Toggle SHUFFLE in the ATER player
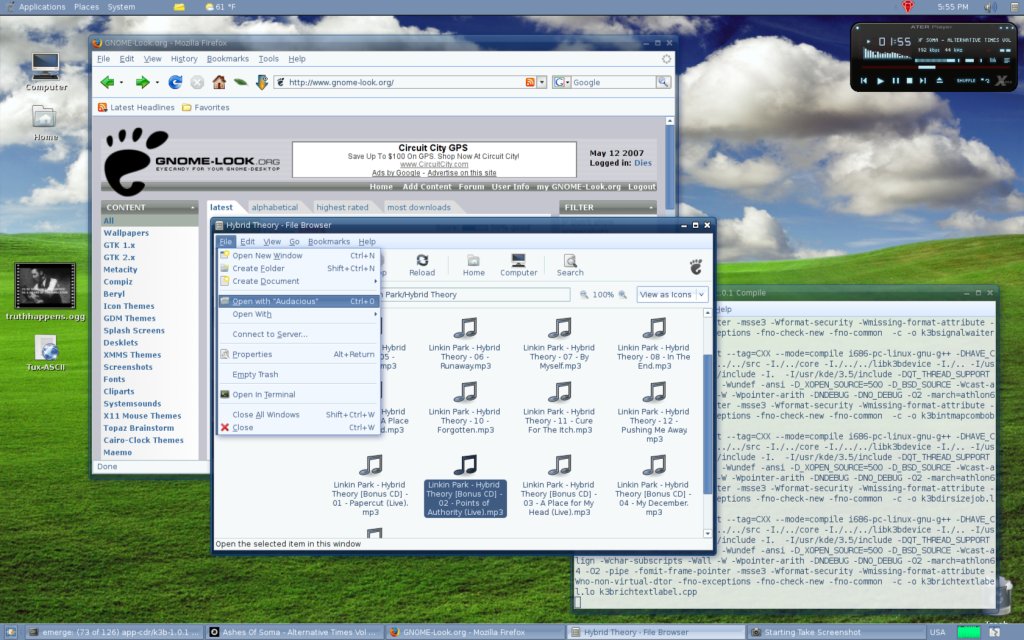 point(966,81)
